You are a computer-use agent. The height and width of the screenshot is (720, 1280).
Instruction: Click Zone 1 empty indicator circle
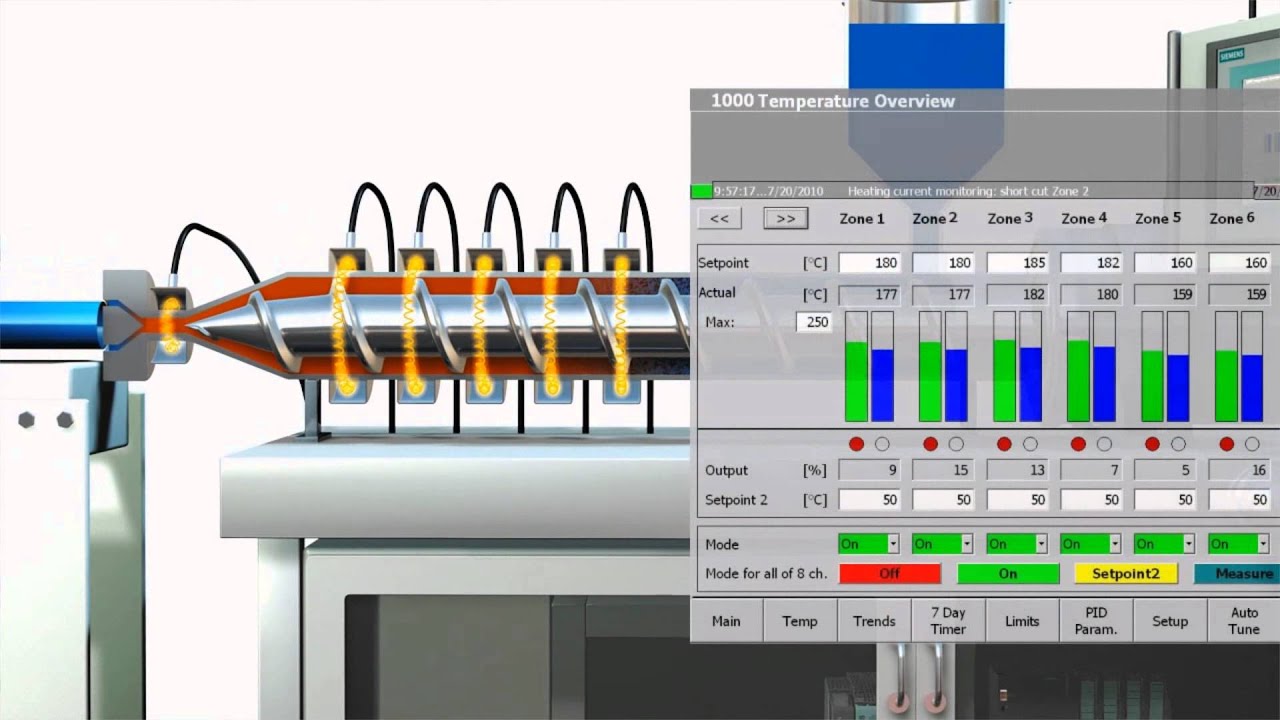882,444
